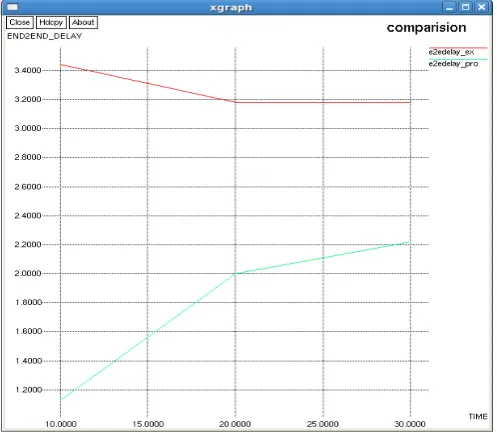Open the window menu icon in title bar
Screen dimensions: 497x432
click(12, 7)
